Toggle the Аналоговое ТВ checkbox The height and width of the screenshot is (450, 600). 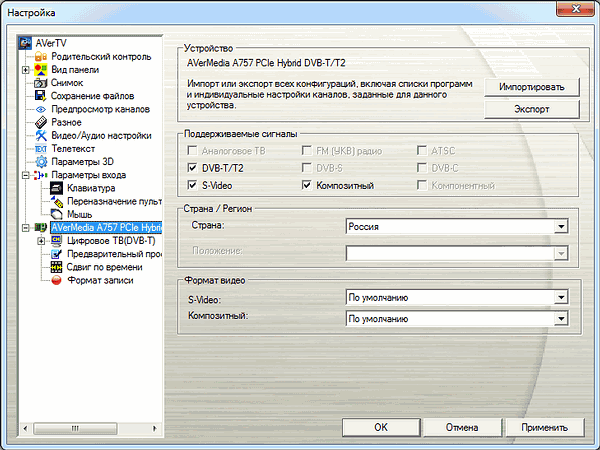click(192, 150)
